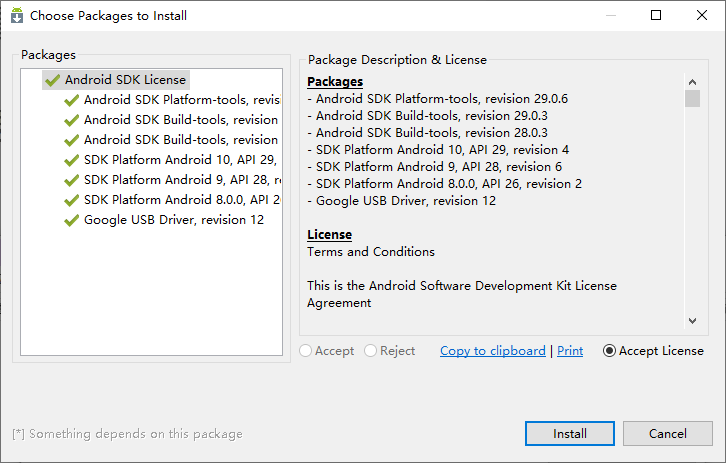Screen dimensions: 726x463
Task: Click 'SDK Platform Android 8.0.0, API 26, revision 2' line
Action: pyautogui.click(x=444, y=184)
